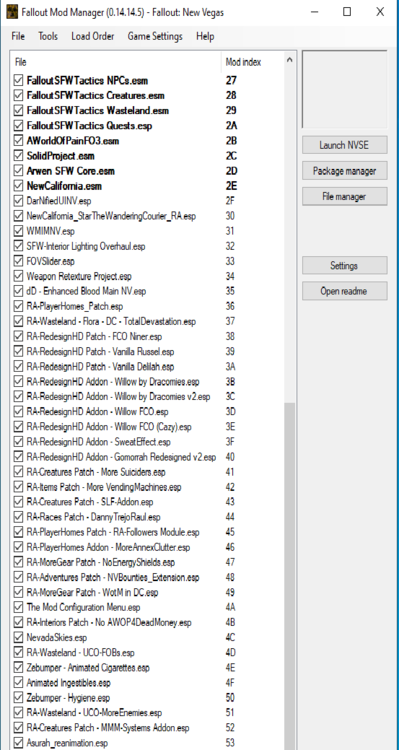Select RA-RedesignHD Addon - Willow FCO (Cazy).esp
The height and width of the screenshot is (750, 399).
(109, 427)
